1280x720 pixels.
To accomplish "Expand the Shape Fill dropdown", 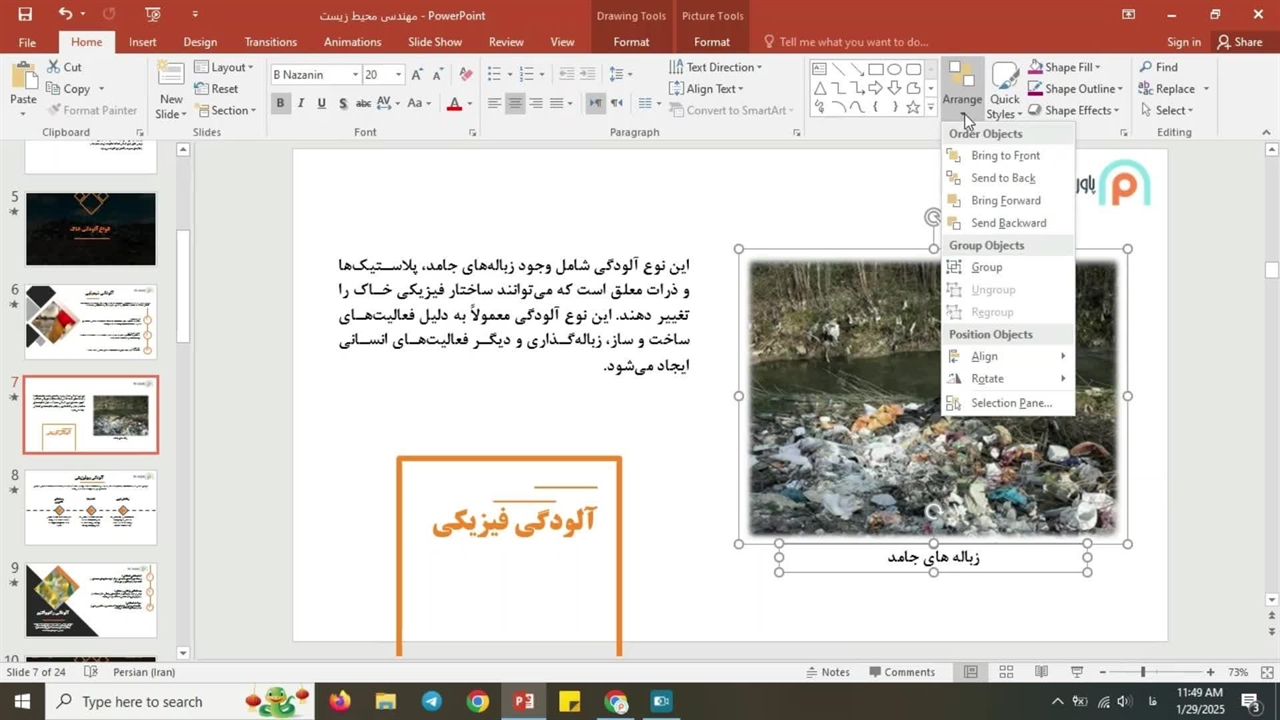I will point(1098,67).
